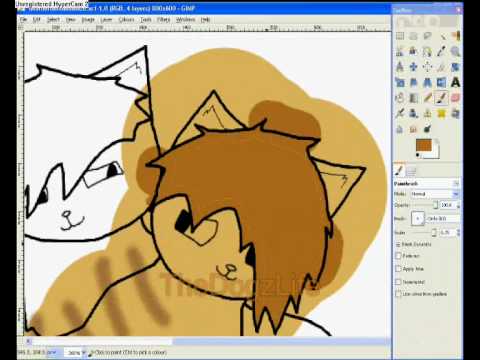Image resolution: width=480 pixels, height=360 pixels.
Task: Click the brown foreground color swatch
Action: tap(423, 145)
